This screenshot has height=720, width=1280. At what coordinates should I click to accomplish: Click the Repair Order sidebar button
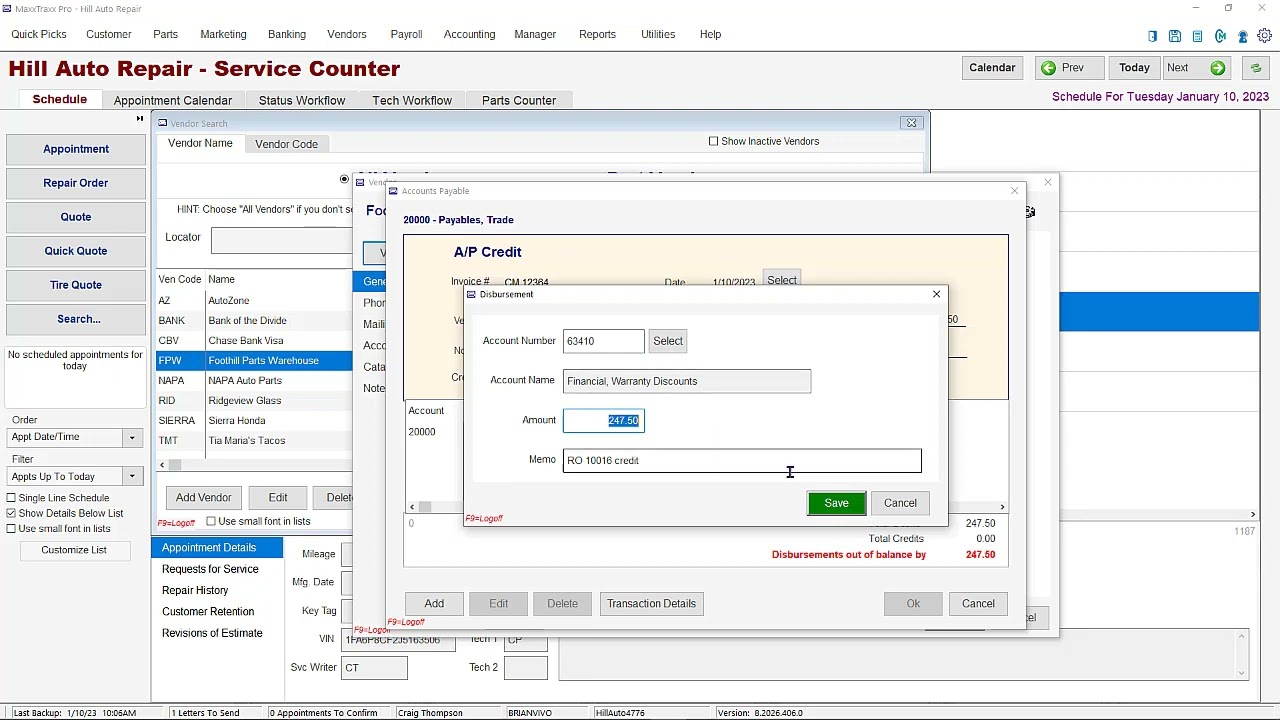[x=76, y=183]
